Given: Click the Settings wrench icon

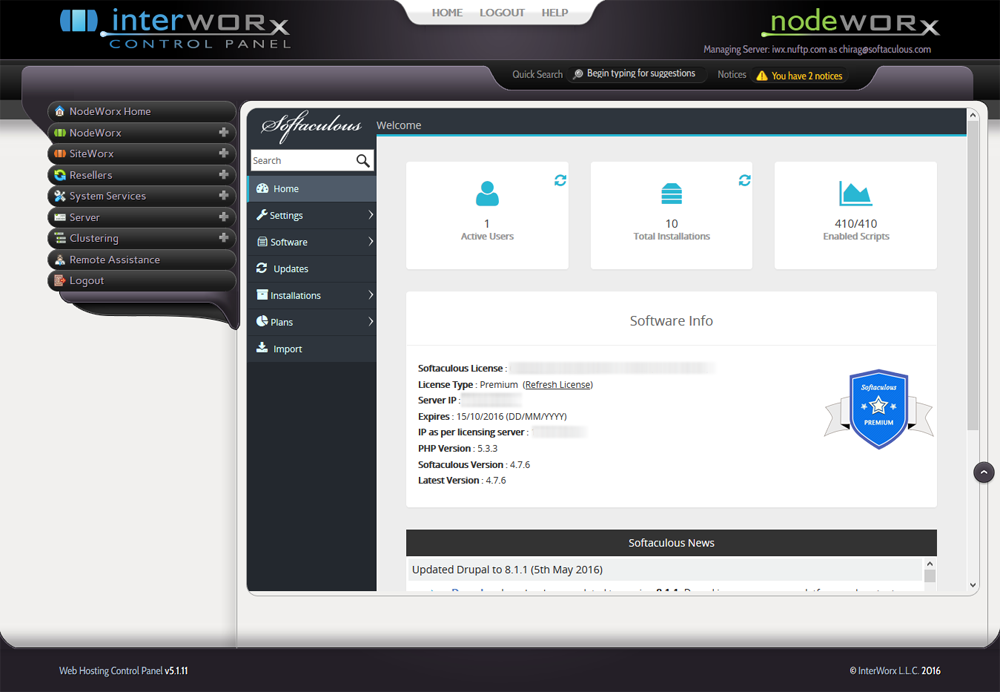Looking at the screenshot, I should click(x=261, y=215).
